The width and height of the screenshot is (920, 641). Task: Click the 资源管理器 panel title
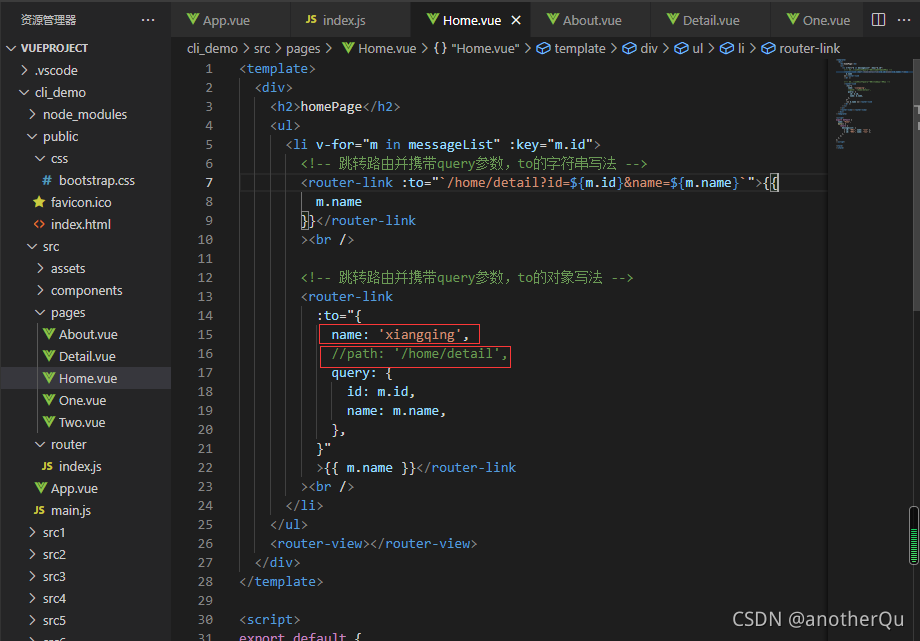pyautogui.click(x=49, y=20)
